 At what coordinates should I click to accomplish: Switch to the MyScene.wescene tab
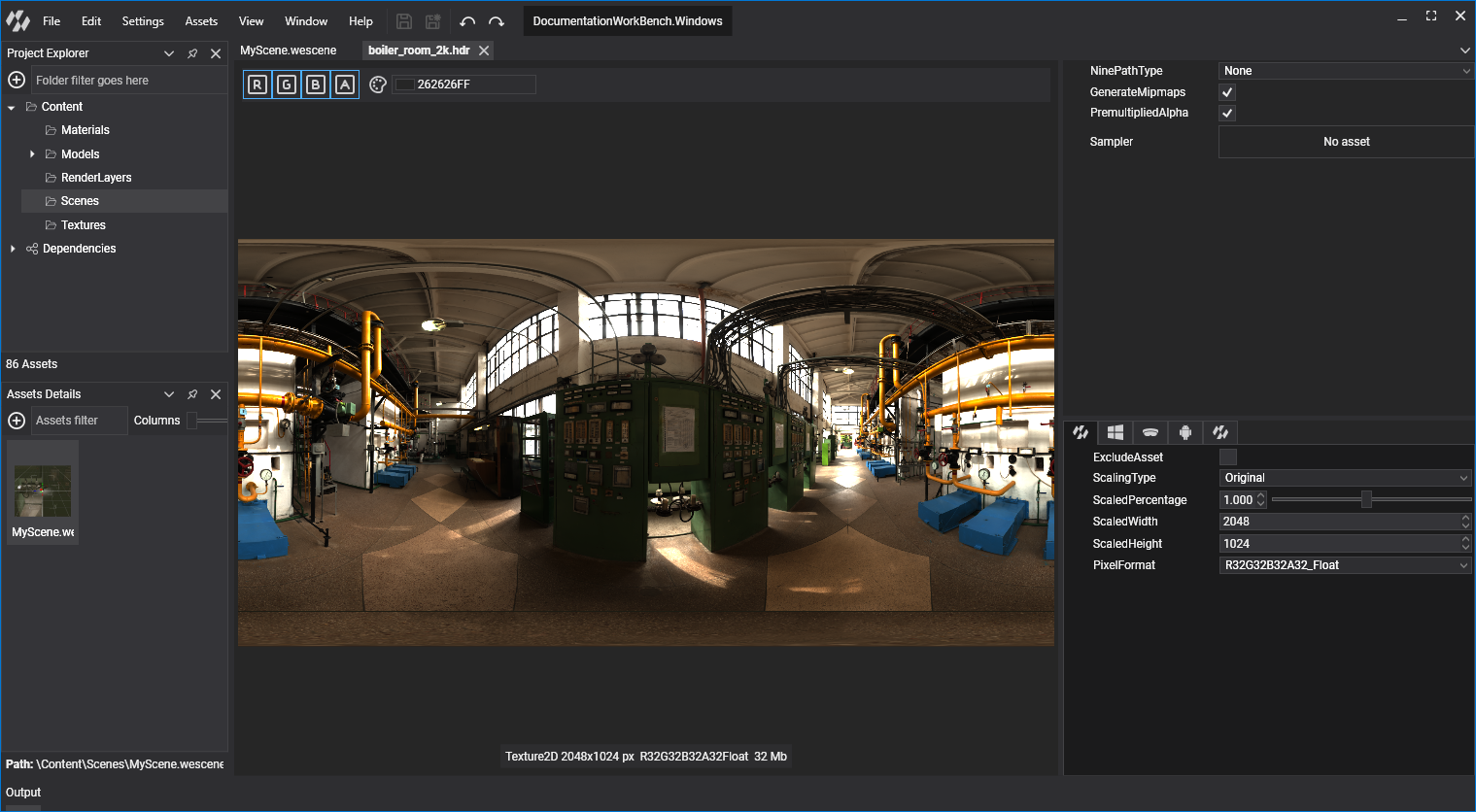pos(289,51)
